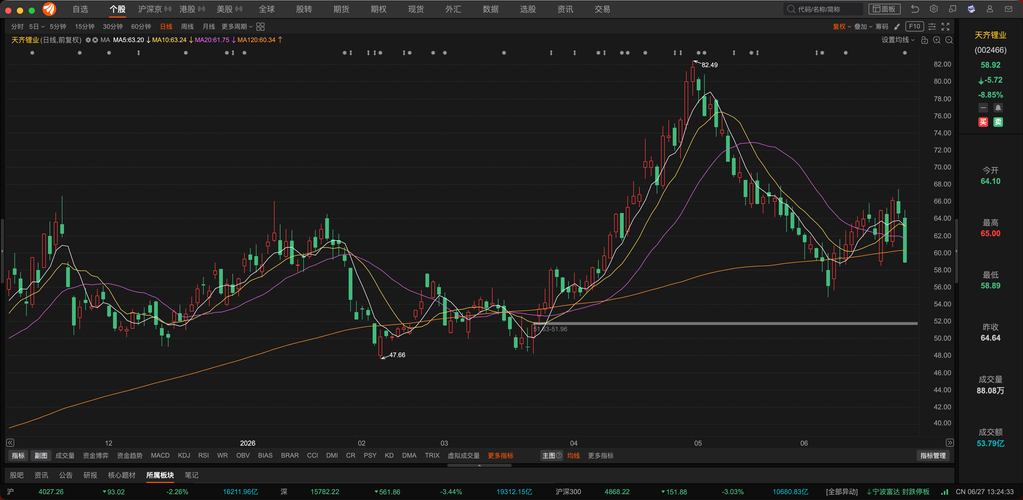Image resolution: width=1023 pixels, height=500 pixels.
Task: Zoom in the K-line chart
Action: 936,40
